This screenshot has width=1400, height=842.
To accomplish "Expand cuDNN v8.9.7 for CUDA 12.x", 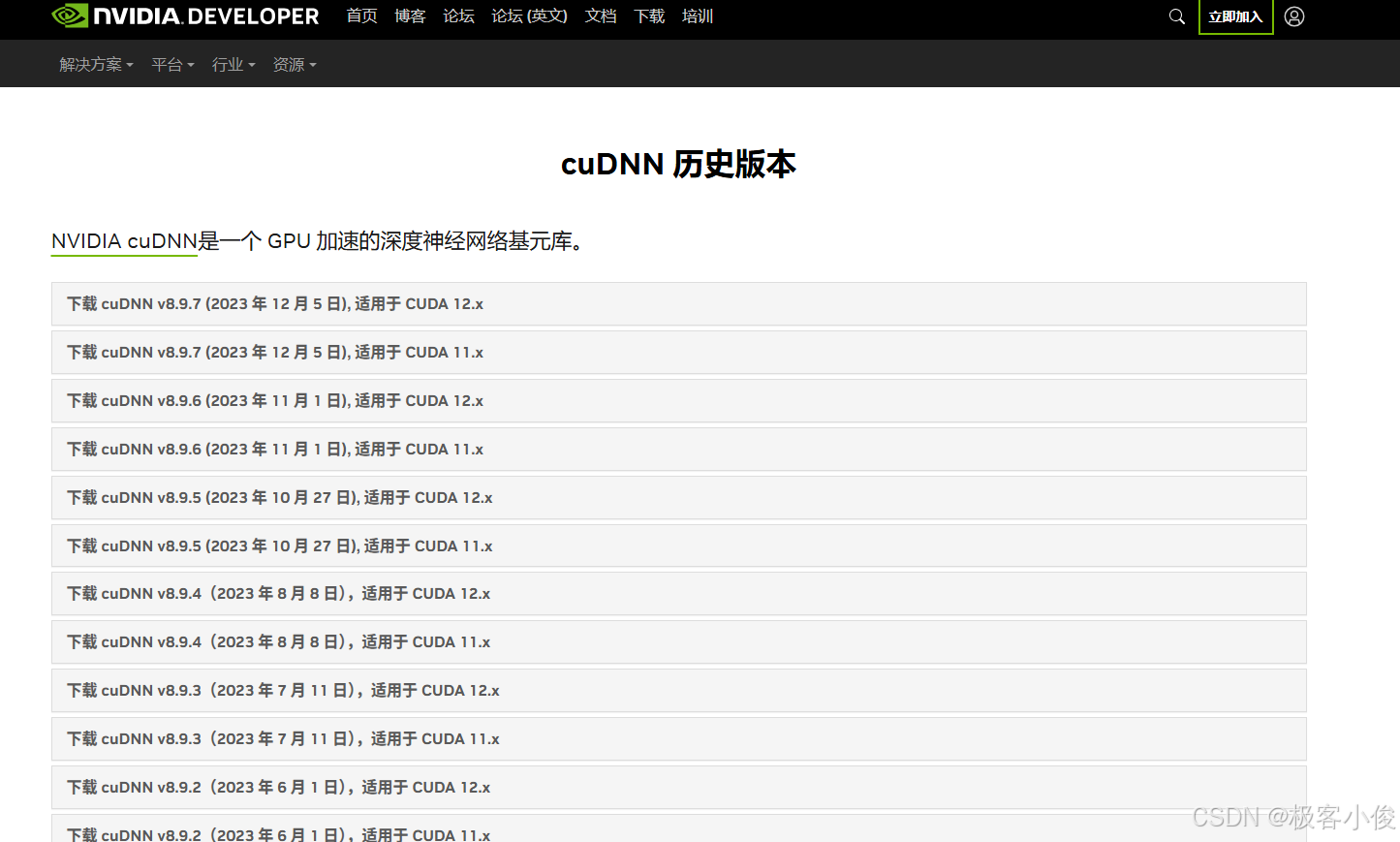I will (678, 304).
